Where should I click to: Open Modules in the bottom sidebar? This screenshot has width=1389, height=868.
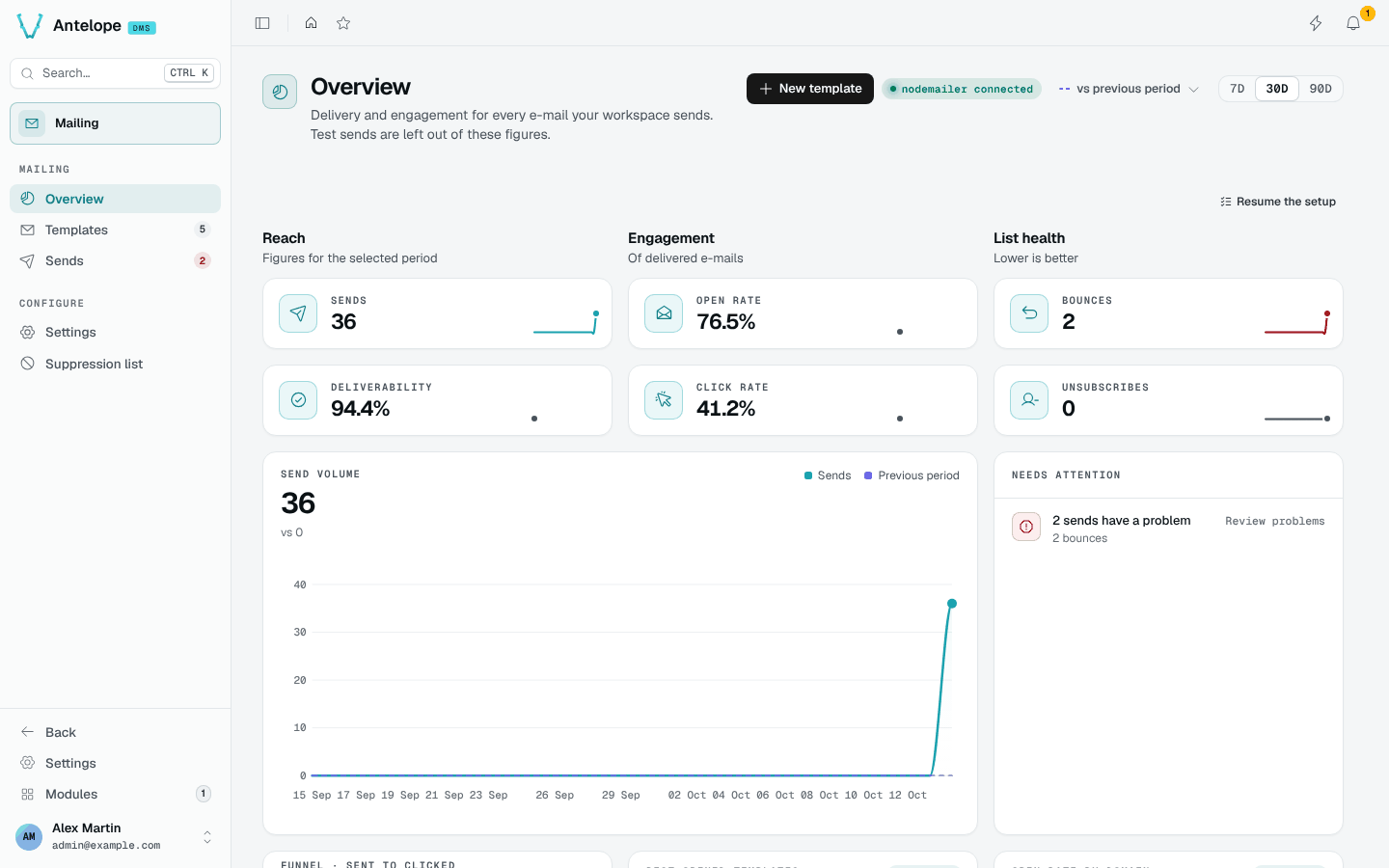(x=115, y=794)
